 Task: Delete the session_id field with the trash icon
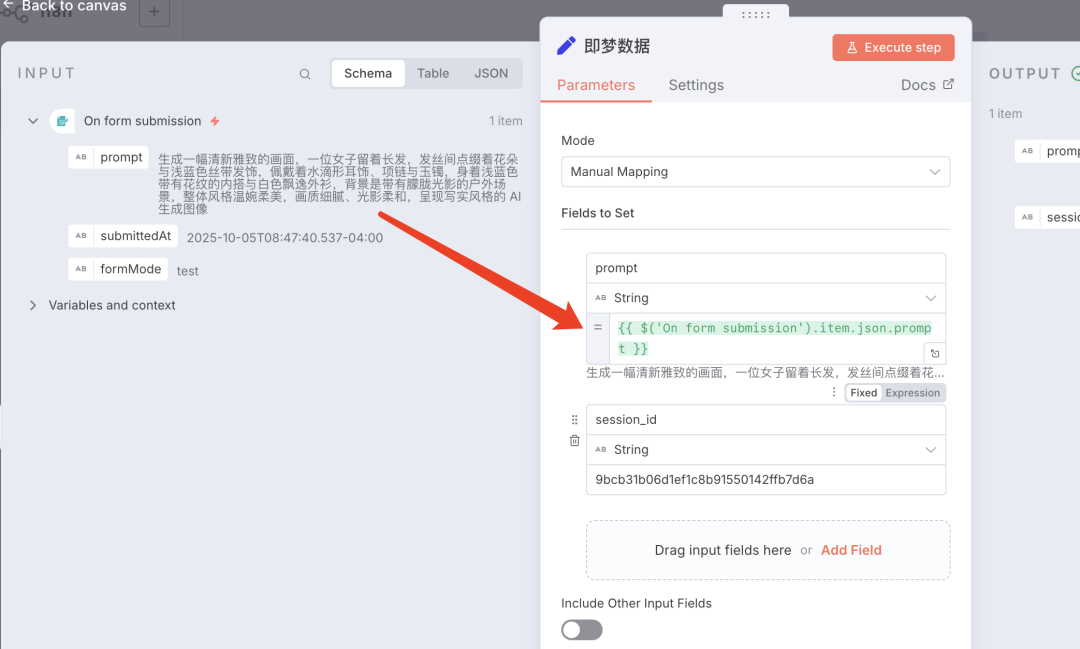[574, 441]
